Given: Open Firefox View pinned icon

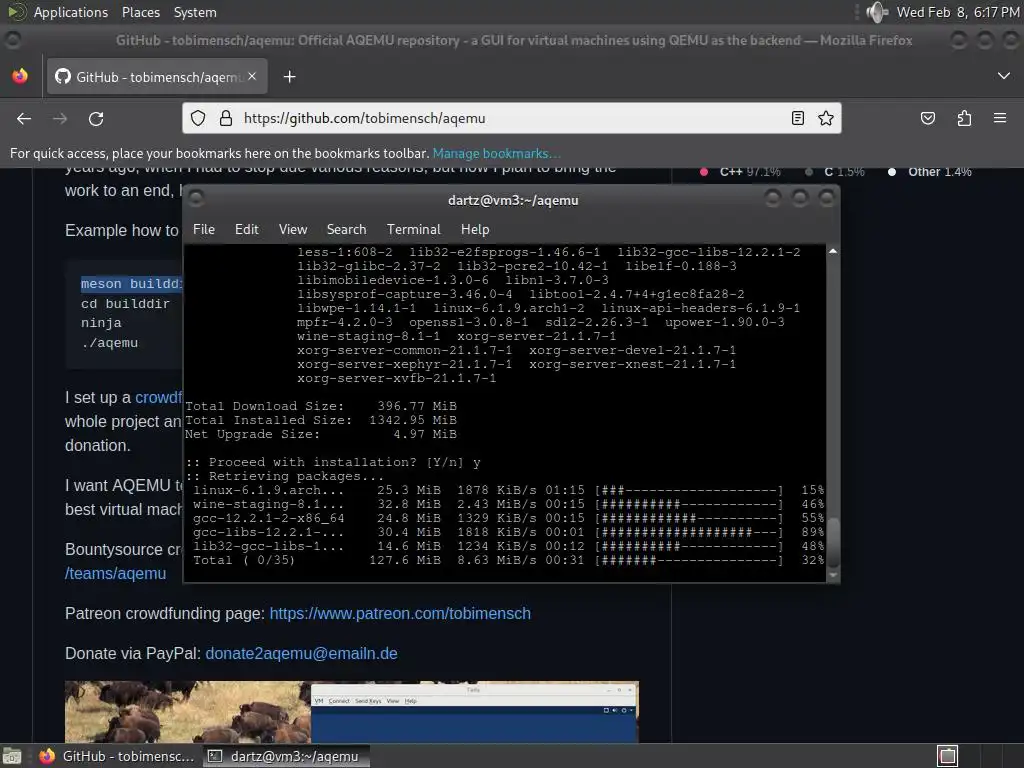Looking at the screenshot, I should click(20, 76).
